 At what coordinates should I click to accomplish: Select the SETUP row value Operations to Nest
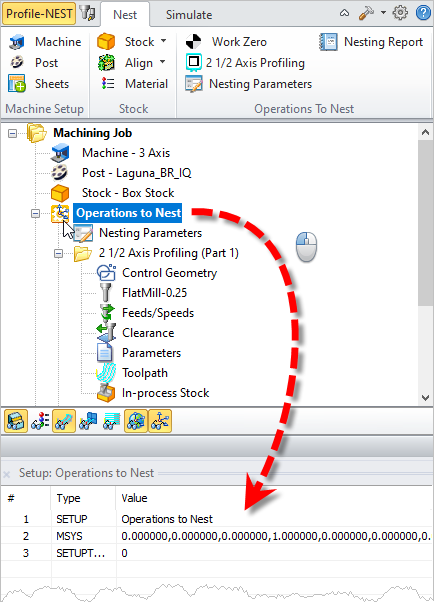click(167, 519)
